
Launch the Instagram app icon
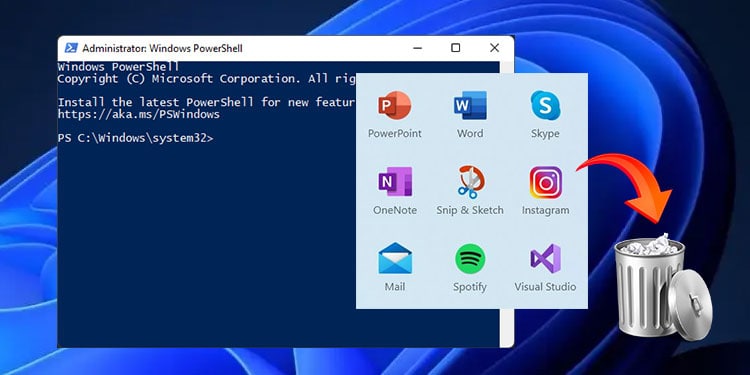tap(545, 182)
